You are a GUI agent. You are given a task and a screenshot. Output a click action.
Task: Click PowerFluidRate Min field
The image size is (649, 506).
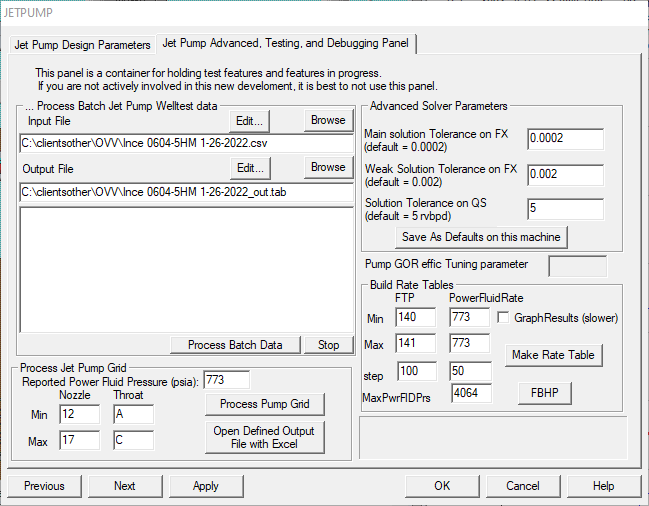pos(469,317)
